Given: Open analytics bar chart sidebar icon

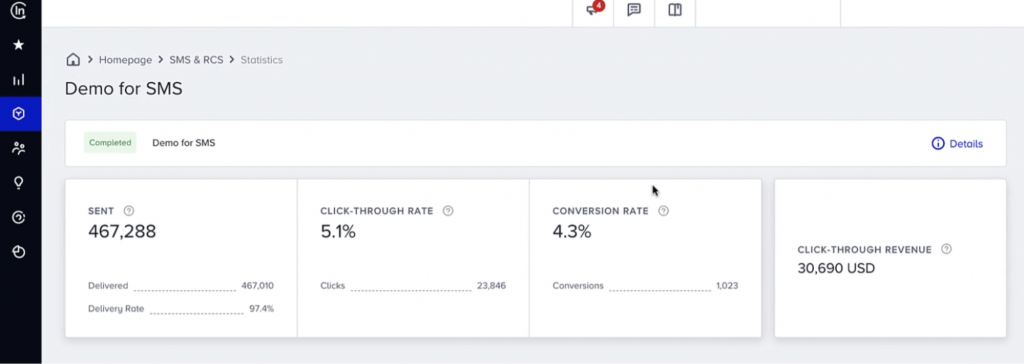Looking at the screenshot, I should pyautogui.click(x=19, y=80).
